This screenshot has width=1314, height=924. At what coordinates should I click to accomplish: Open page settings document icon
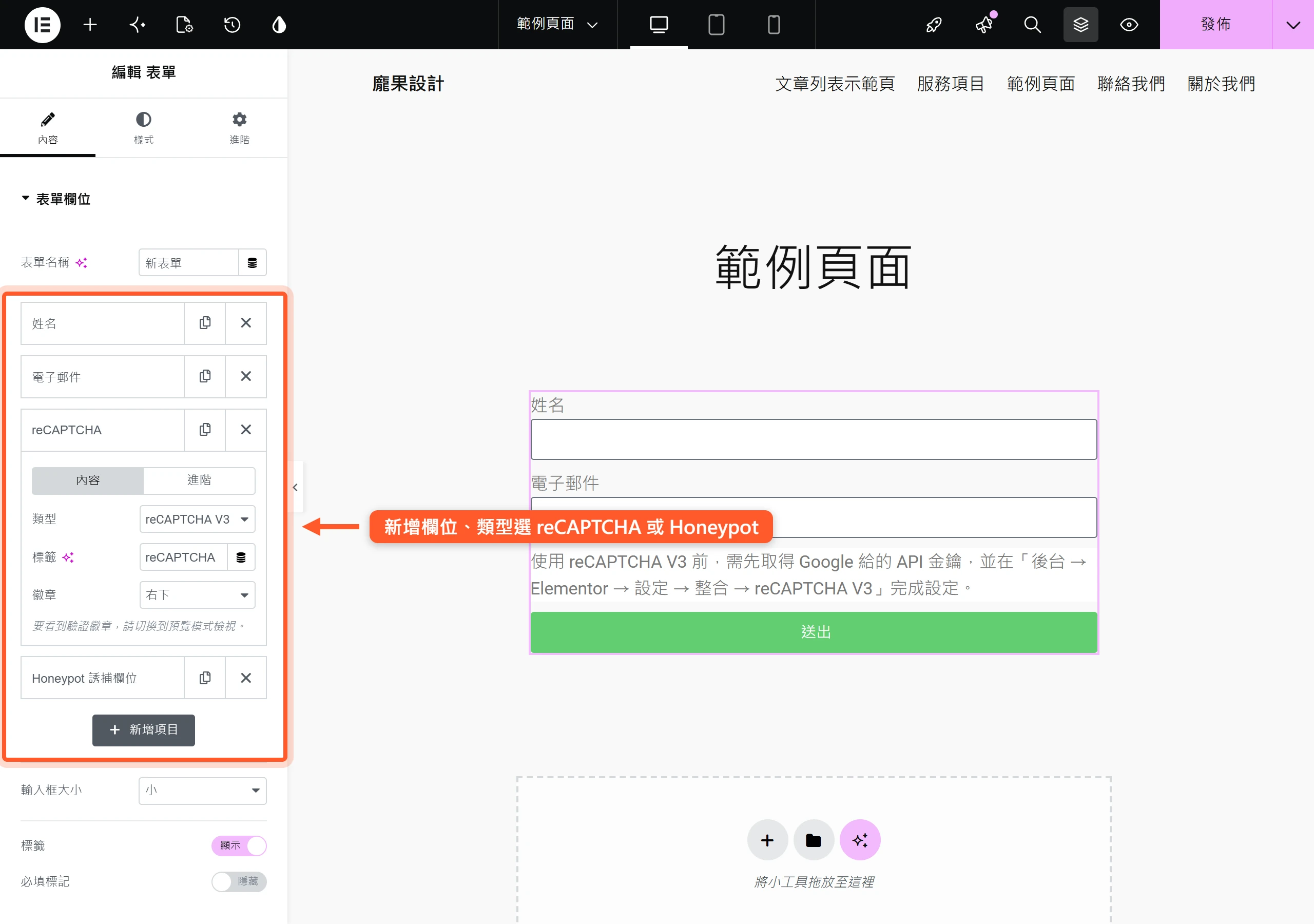point(184,25)
